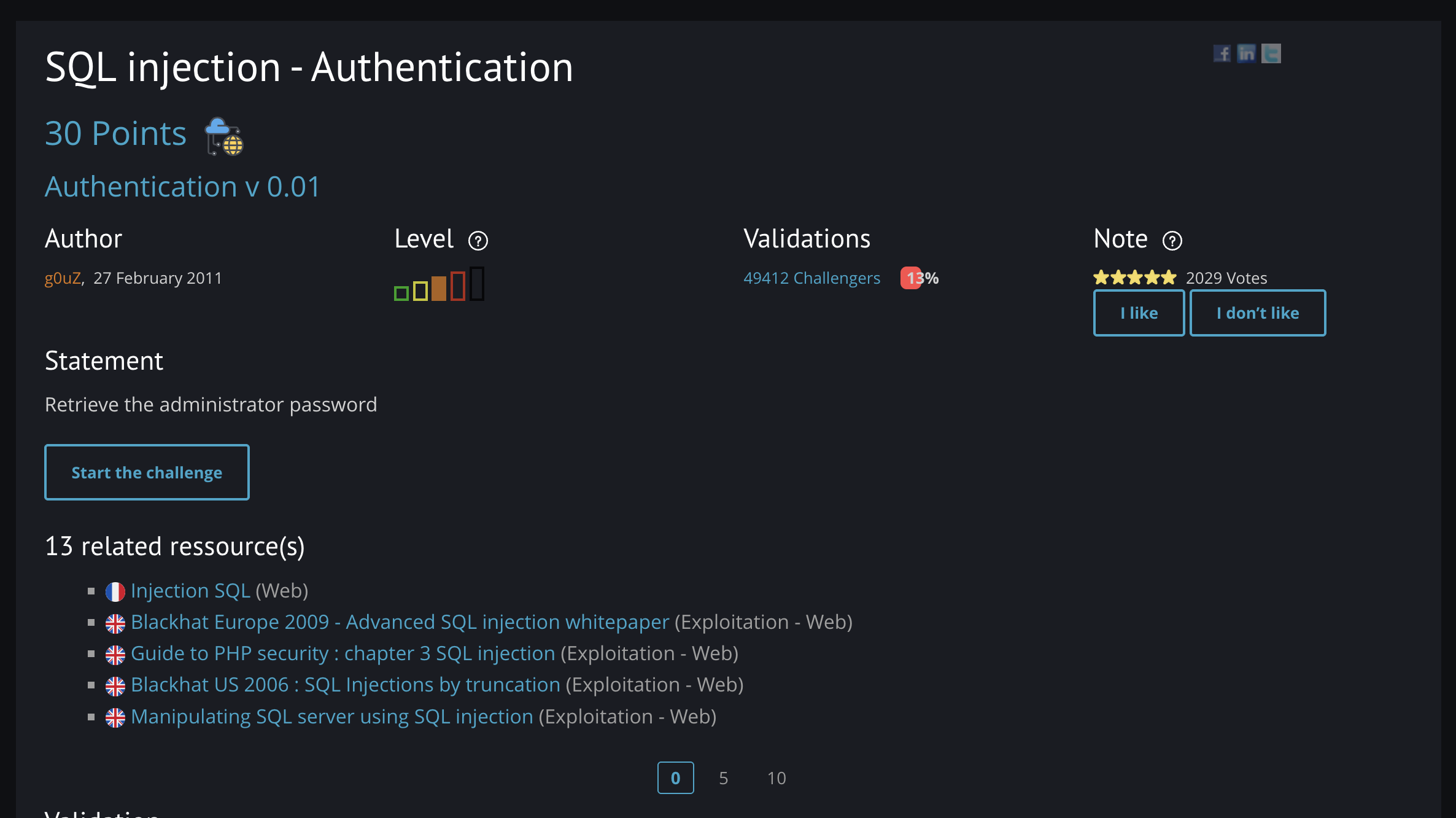Share challenge on Facebook icon

1222,54
